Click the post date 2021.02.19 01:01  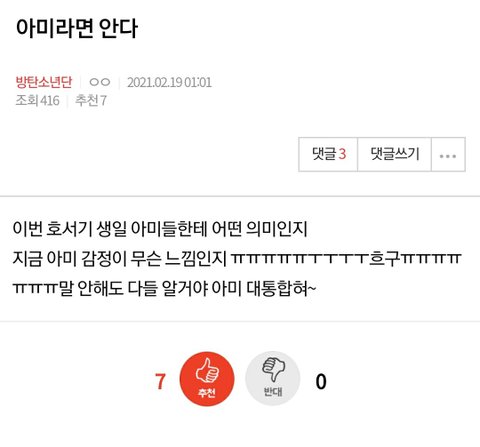point(169,82)
